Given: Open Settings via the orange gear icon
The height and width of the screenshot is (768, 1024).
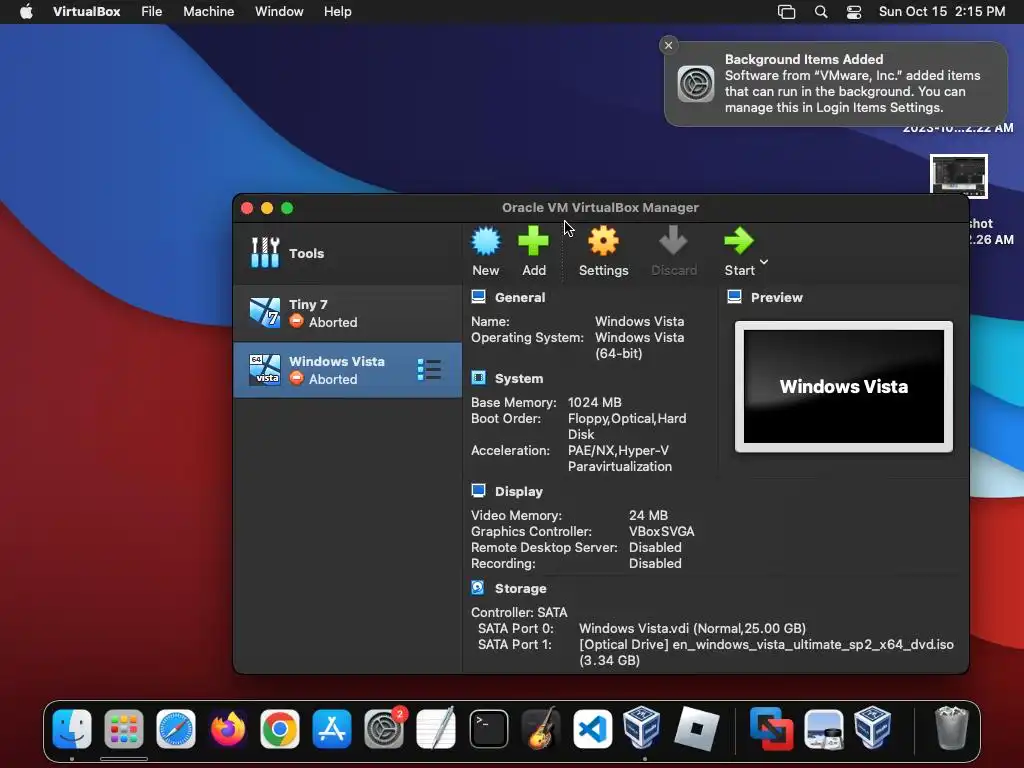Looking at the screenshot, I should [x=603, y=241].
